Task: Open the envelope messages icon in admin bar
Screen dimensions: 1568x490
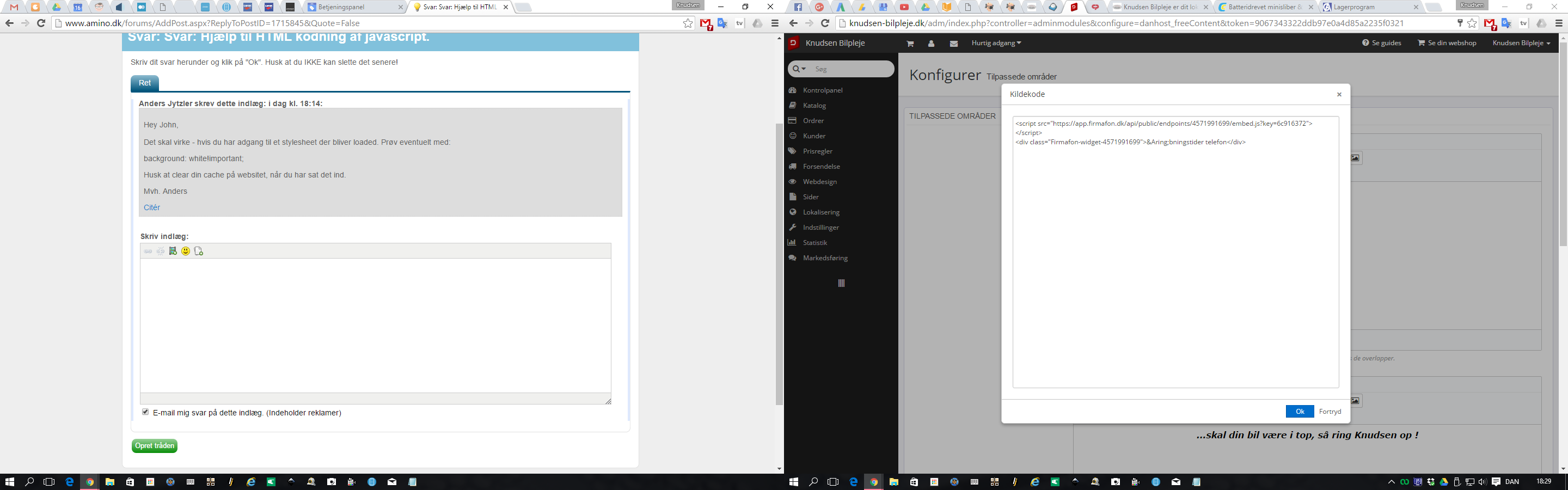Action: pos(953,44)
